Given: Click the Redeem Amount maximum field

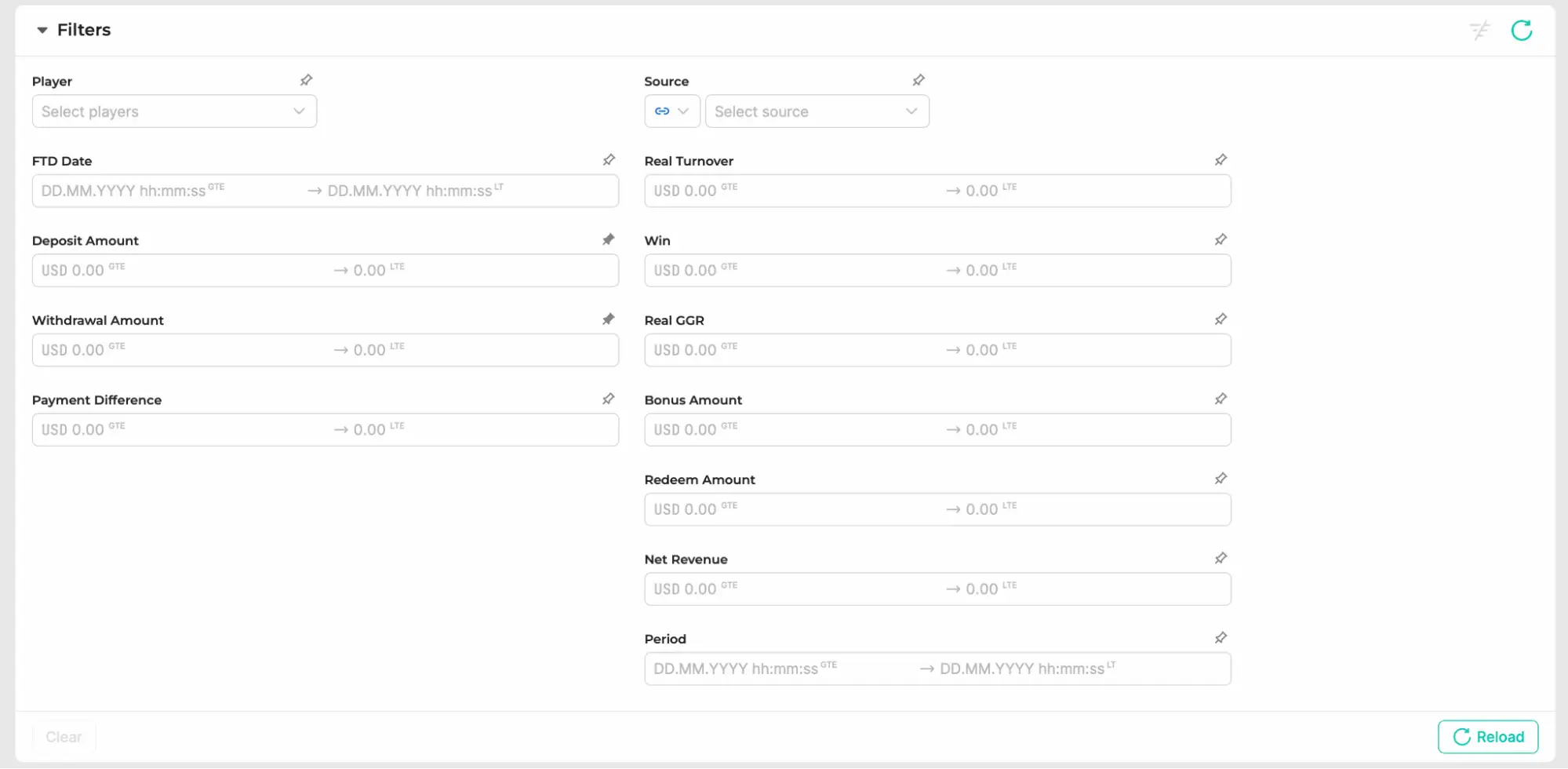Looking at the screenshot, I should [x=1096, y=509].
